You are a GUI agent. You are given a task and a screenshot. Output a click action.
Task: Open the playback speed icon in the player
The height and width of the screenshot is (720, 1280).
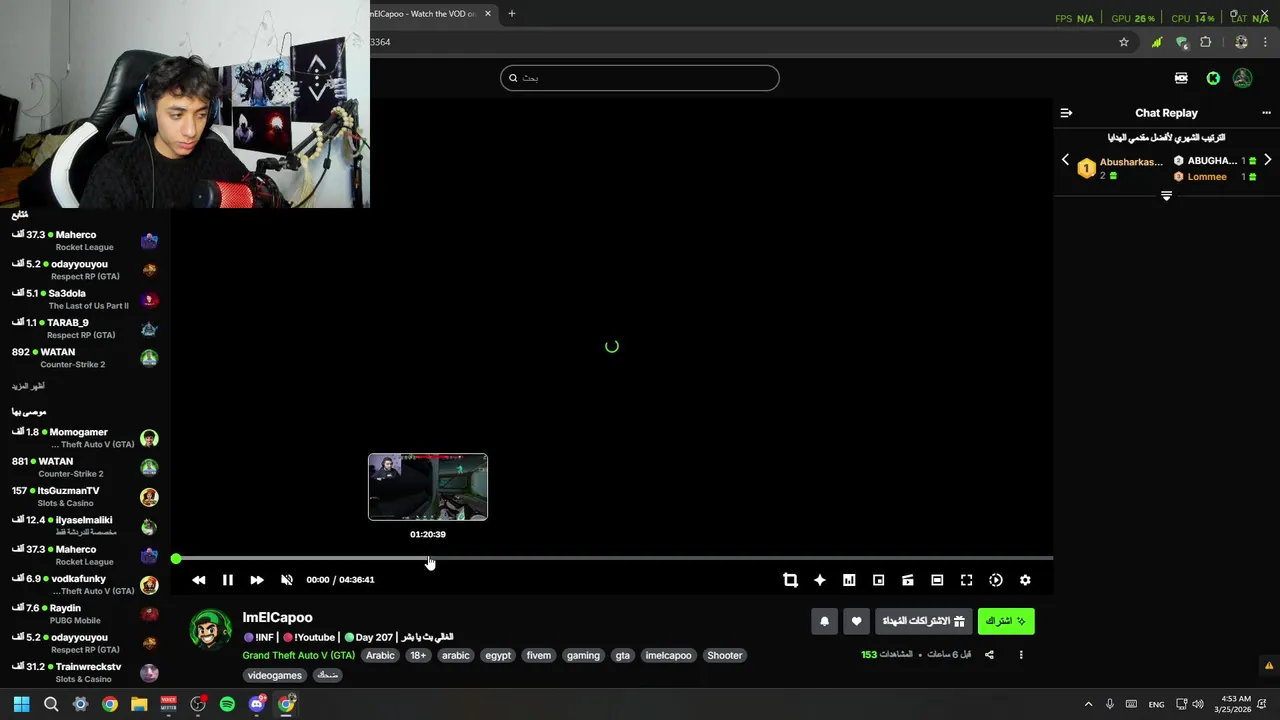point(996,580)
